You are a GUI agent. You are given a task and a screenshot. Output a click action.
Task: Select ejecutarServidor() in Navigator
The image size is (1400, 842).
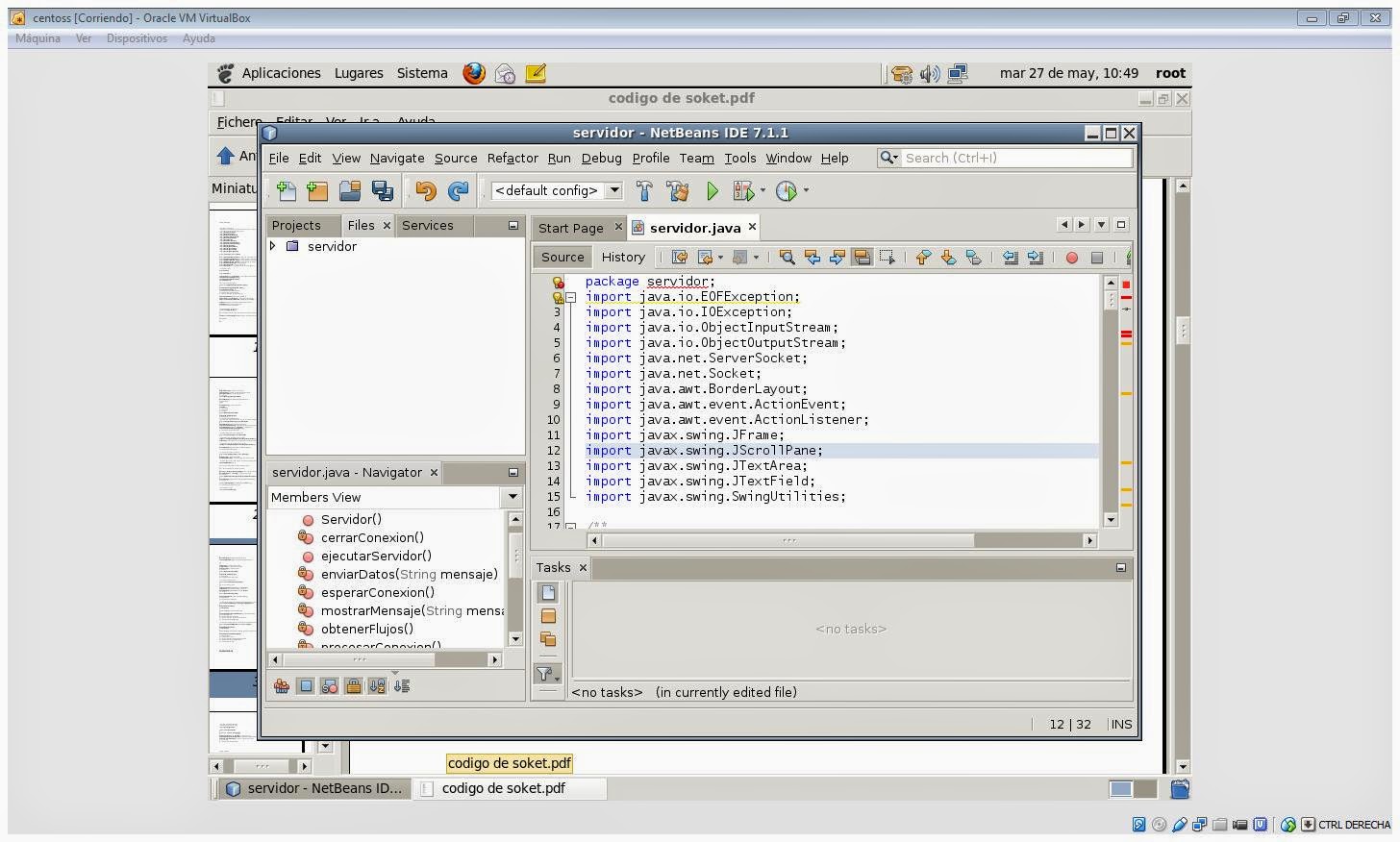coord(376,556)
